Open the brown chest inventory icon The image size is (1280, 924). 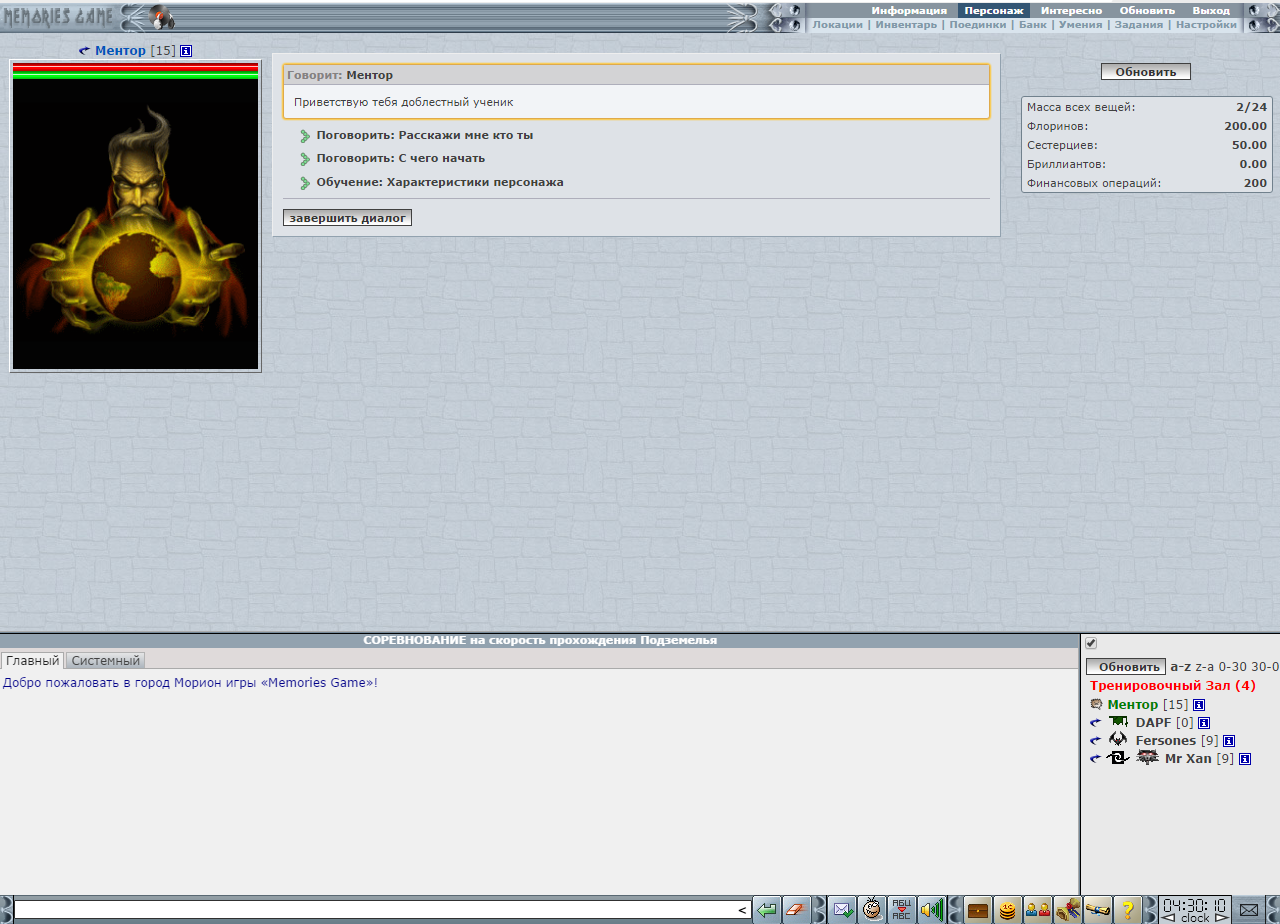click(x=978, y=910)
